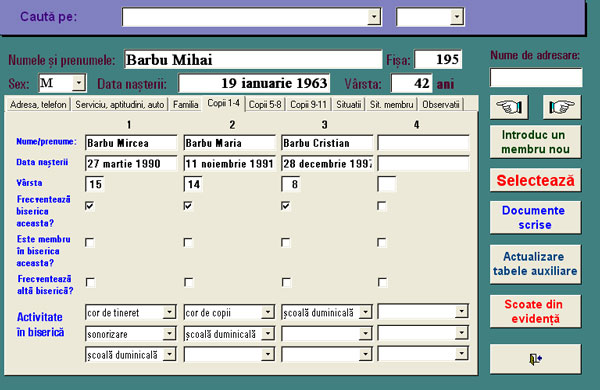This screenshot has width=600, height=390.
Task: Check 'Frecventează altă biserică' for Barbu Maria
Action: coord(188,282)
